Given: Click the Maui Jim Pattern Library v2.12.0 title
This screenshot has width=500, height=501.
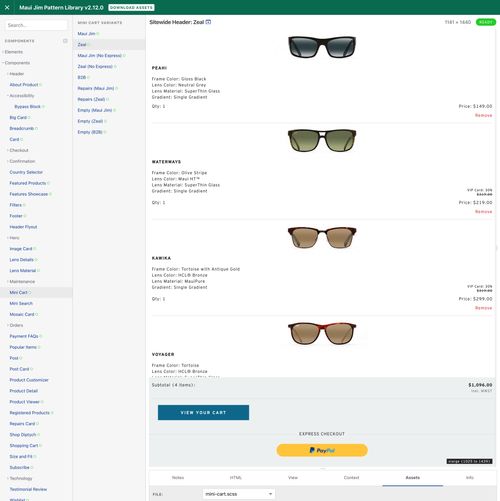Looking at the screenshot, I should [61, 7].
